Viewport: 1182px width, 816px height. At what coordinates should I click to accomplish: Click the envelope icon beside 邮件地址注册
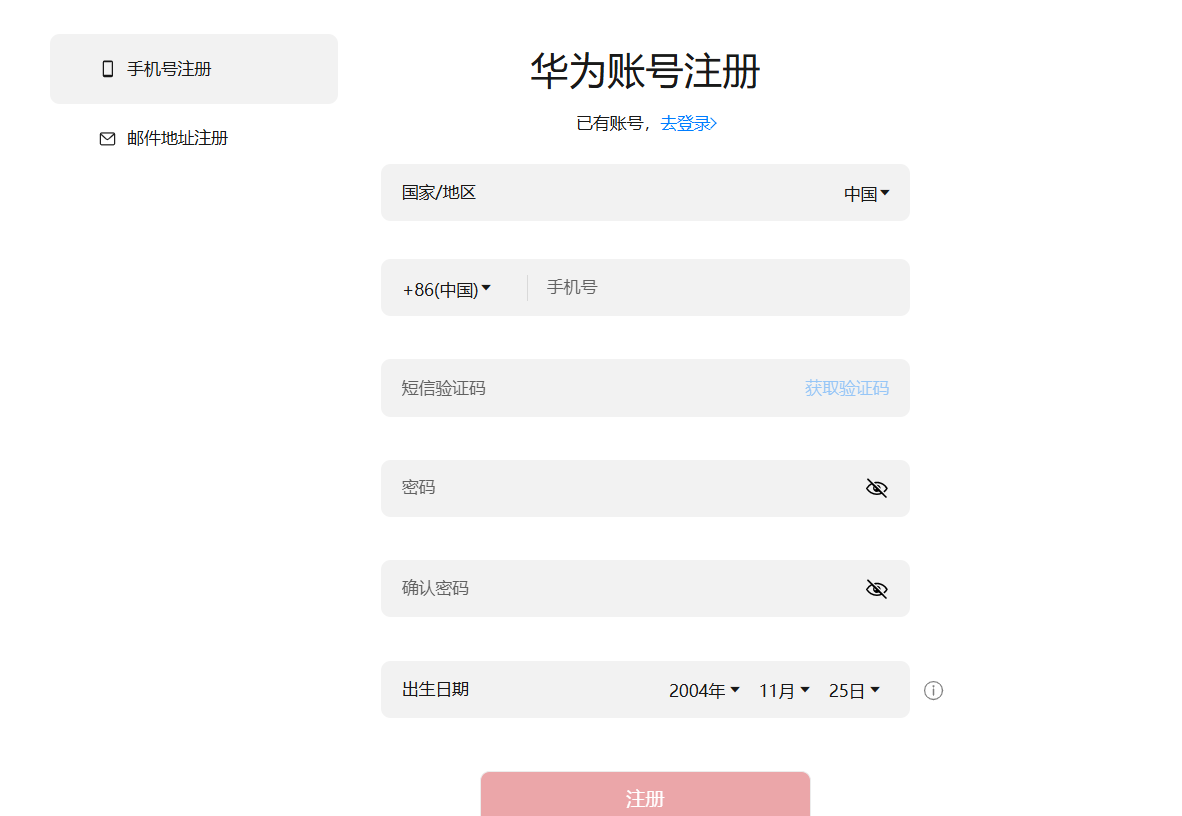(108, 139)
